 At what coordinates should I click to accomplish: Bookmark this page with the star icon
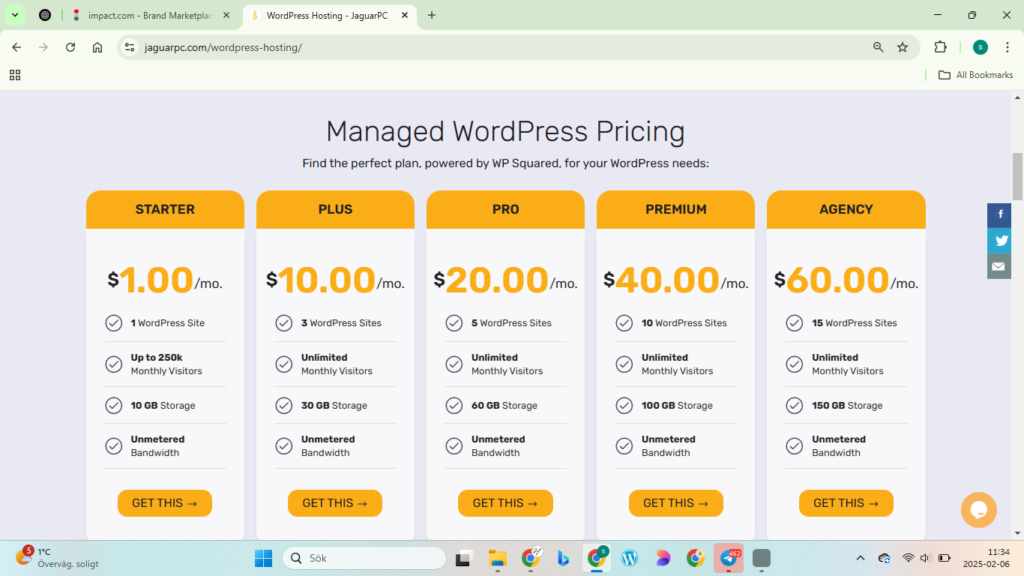coord(903,47)
